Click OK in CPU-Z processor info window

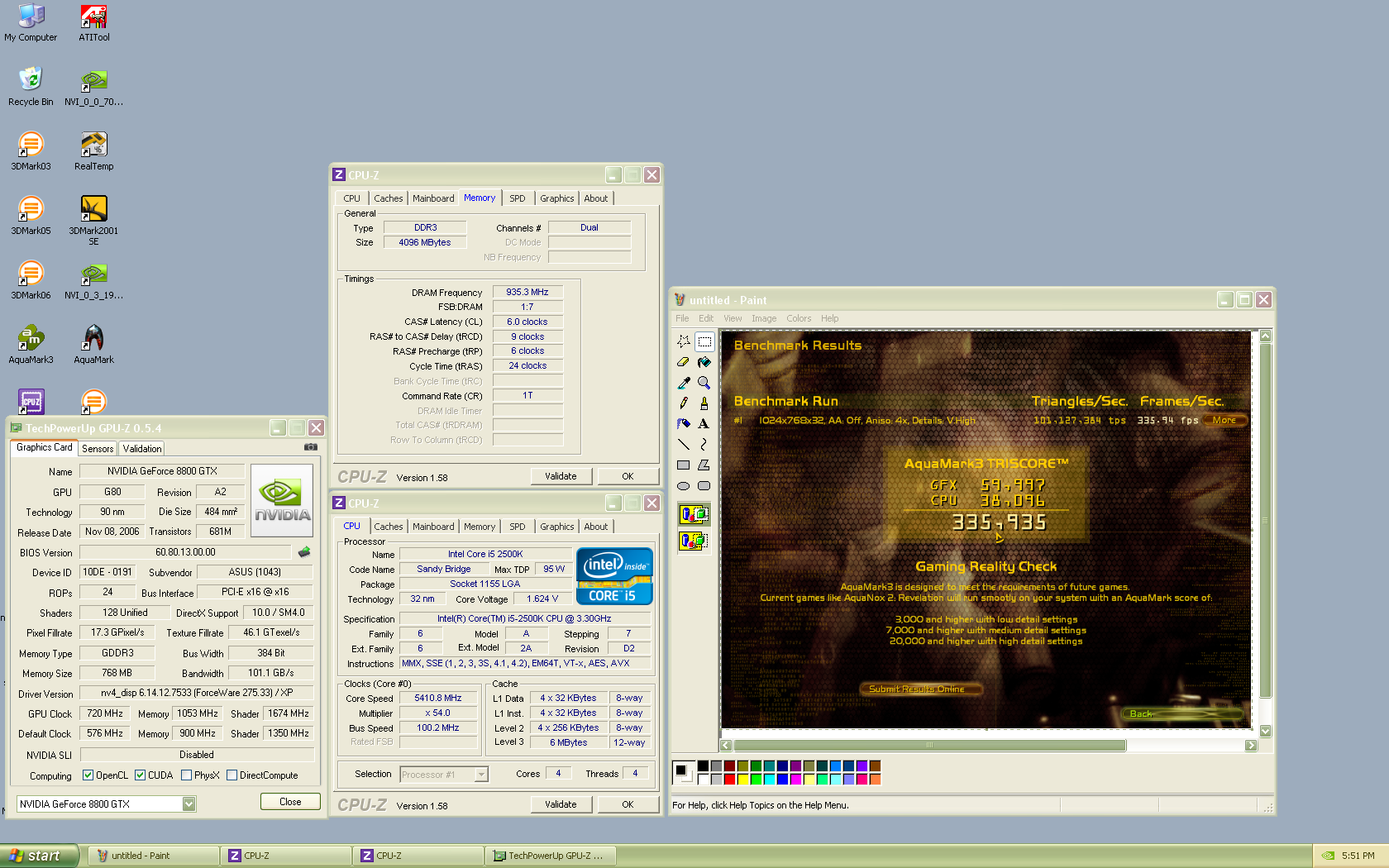pyautogui.click(x=628, y=804)
